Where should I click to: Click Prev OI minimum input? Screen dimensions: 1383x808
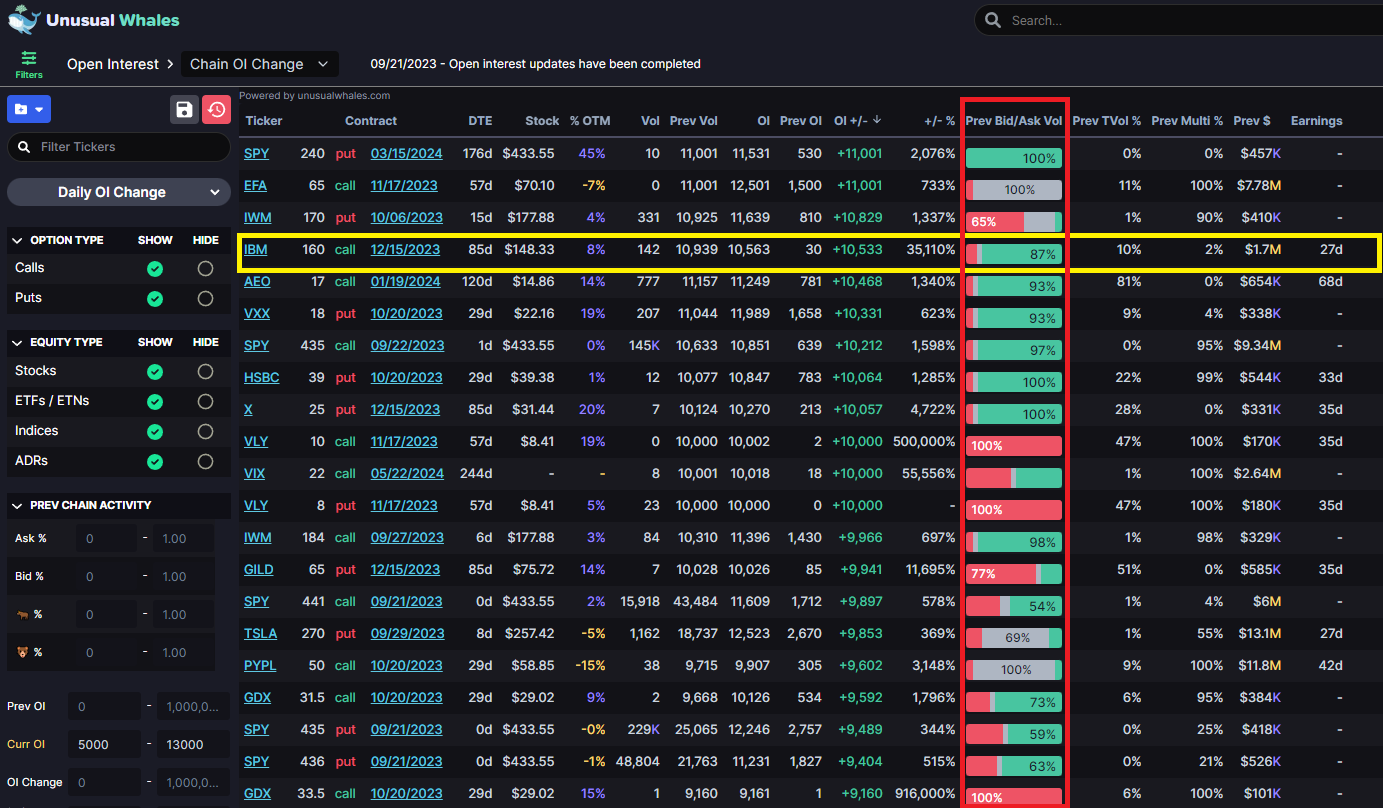104,706
